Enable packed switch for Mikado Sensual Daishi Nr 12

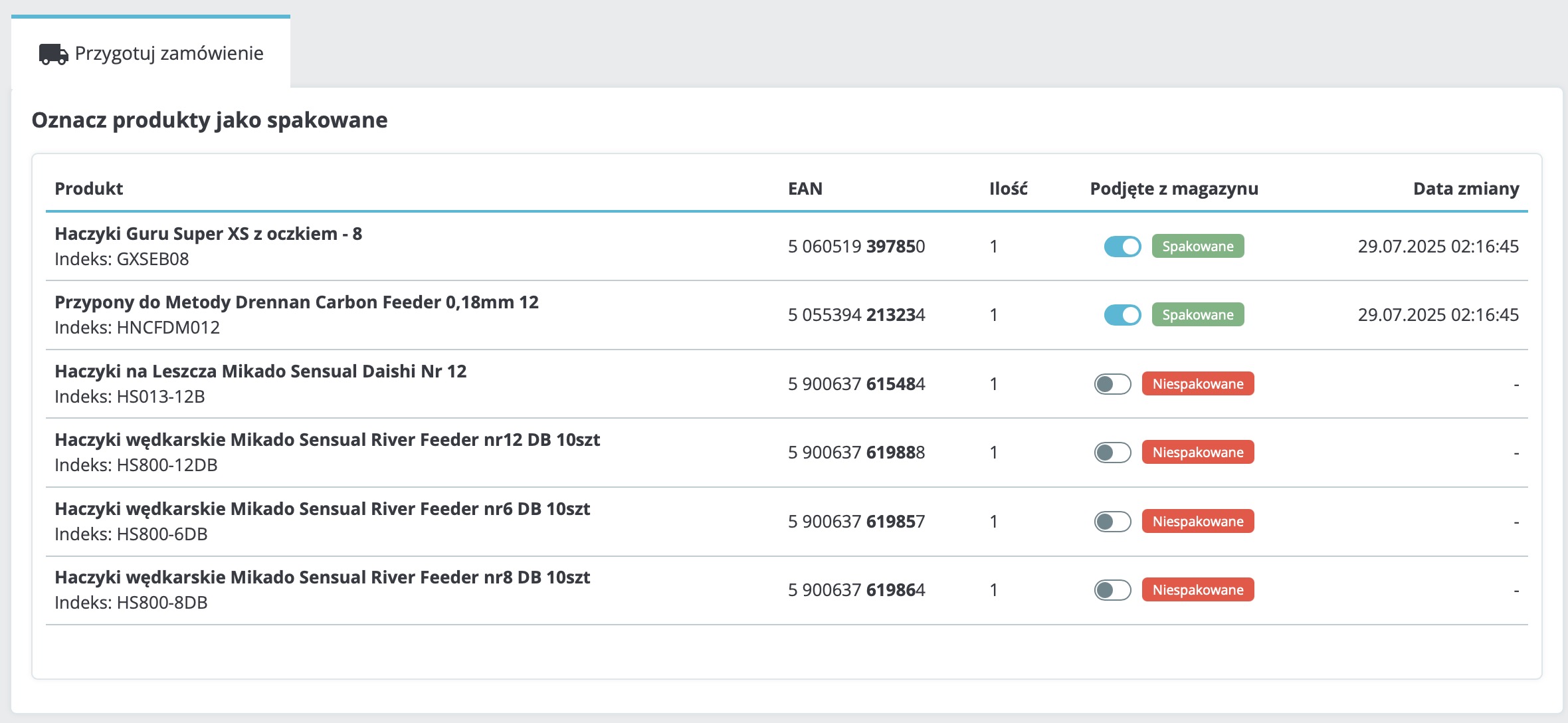pyautogui.click(x=1112, y=384)
